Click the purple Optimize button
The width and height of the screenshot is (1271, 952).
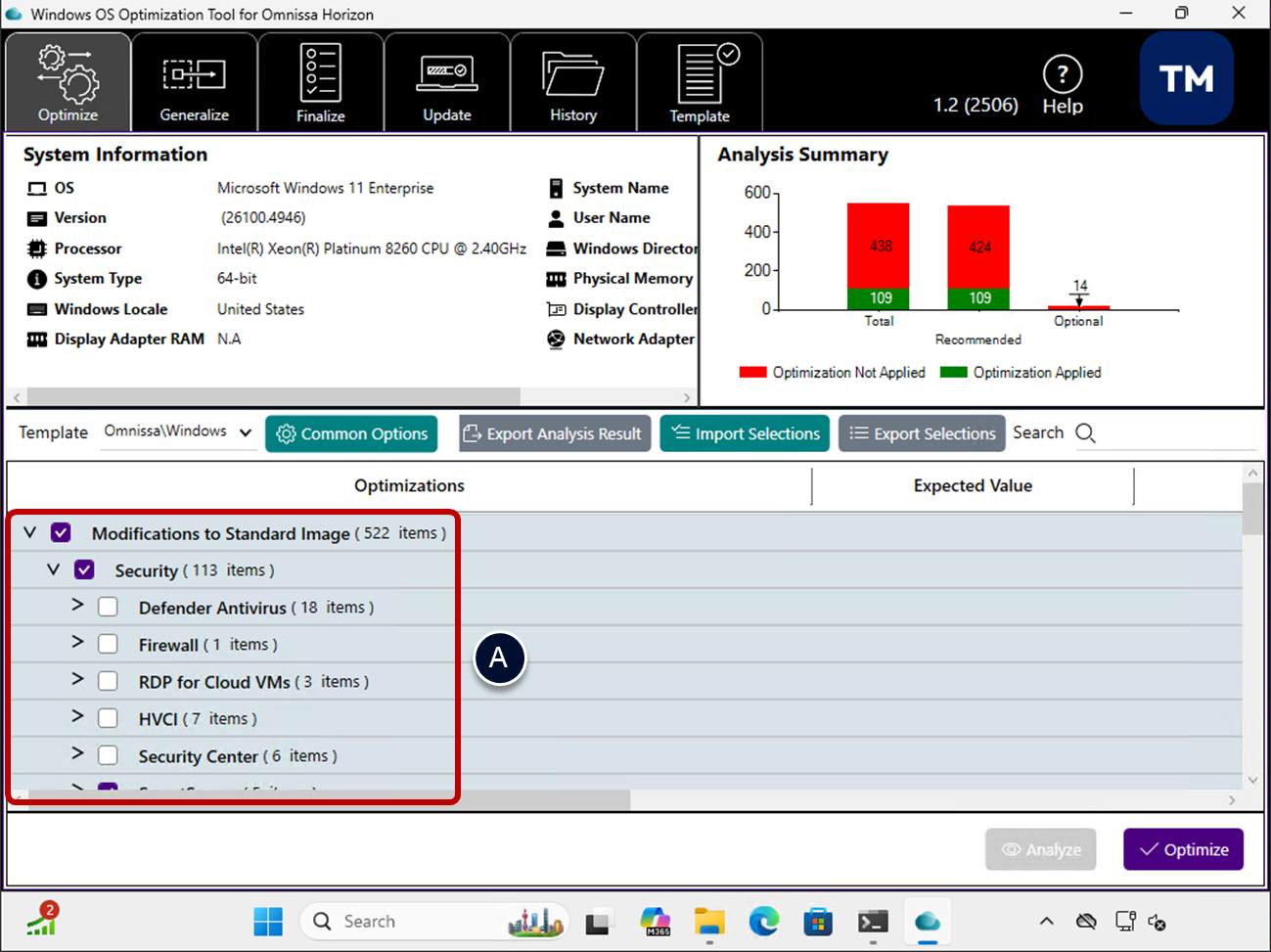(1183, 849)
